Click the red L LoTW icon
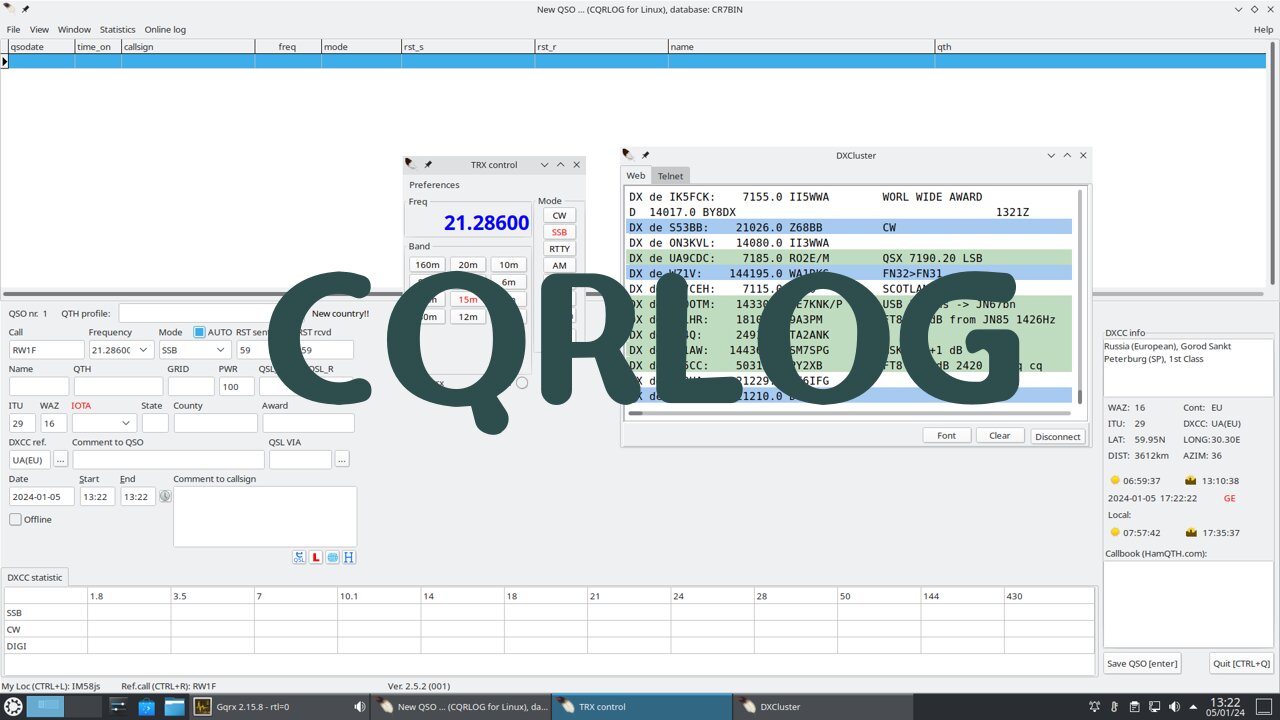 tap(316, 557)
